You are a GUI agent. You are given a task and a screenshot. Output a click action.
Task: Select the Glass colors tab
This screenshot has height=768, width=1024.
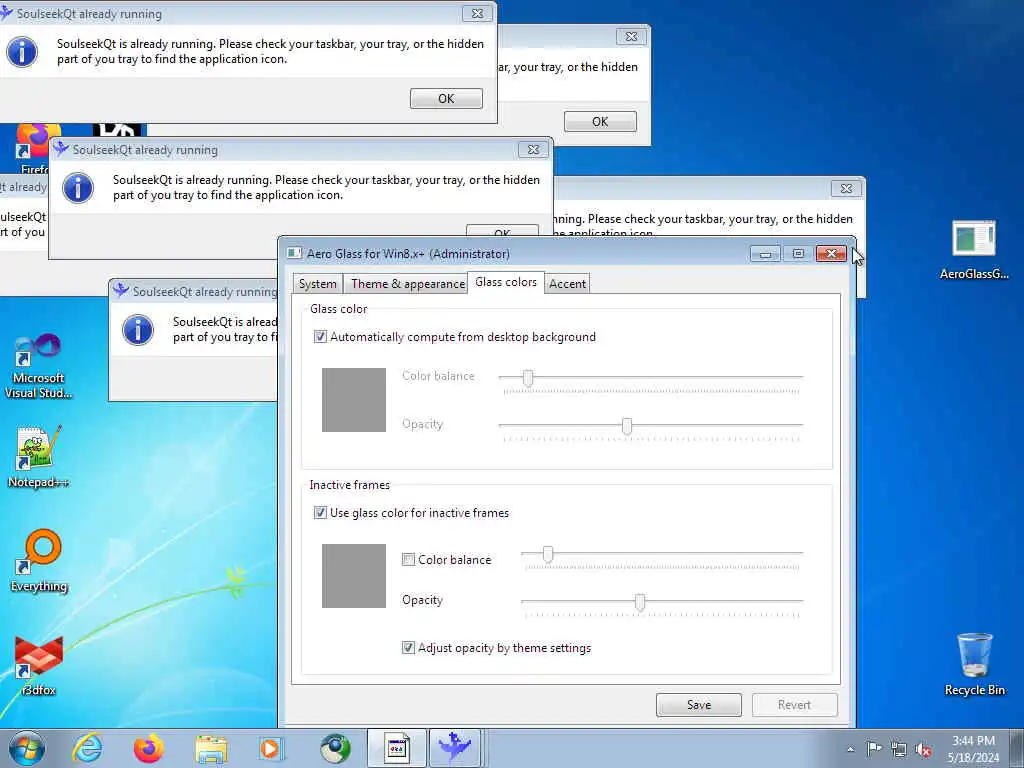(x=505, y=282)
